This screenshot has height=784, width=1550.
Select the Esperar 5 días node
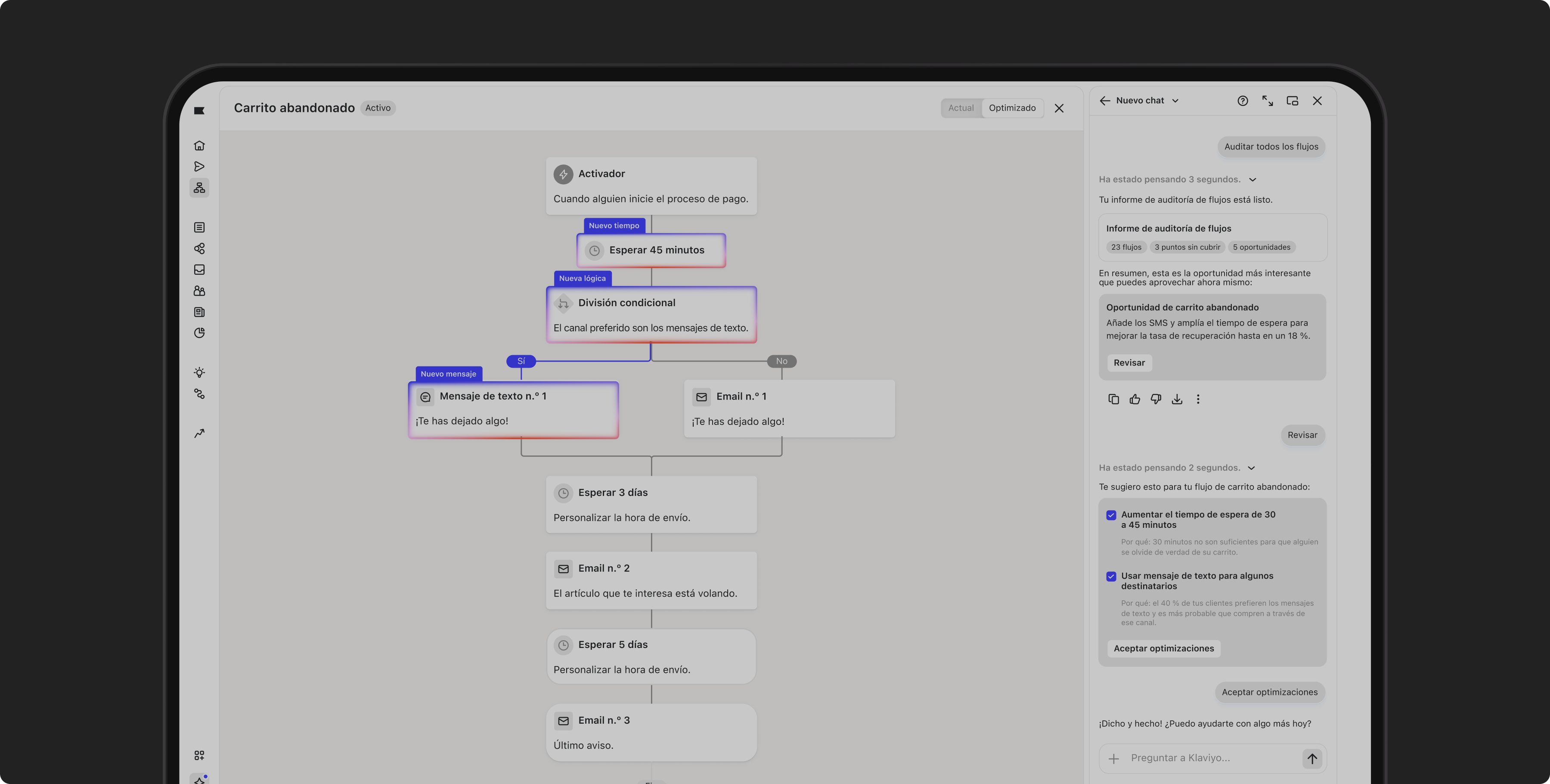651,657
